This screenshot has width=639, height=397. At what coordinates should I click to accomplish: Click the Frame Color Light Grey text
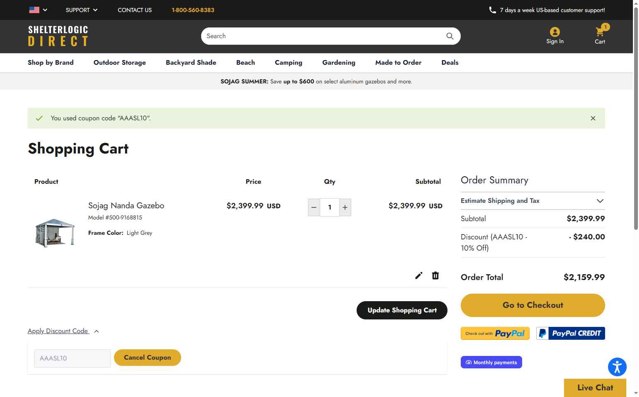(120, 233)
